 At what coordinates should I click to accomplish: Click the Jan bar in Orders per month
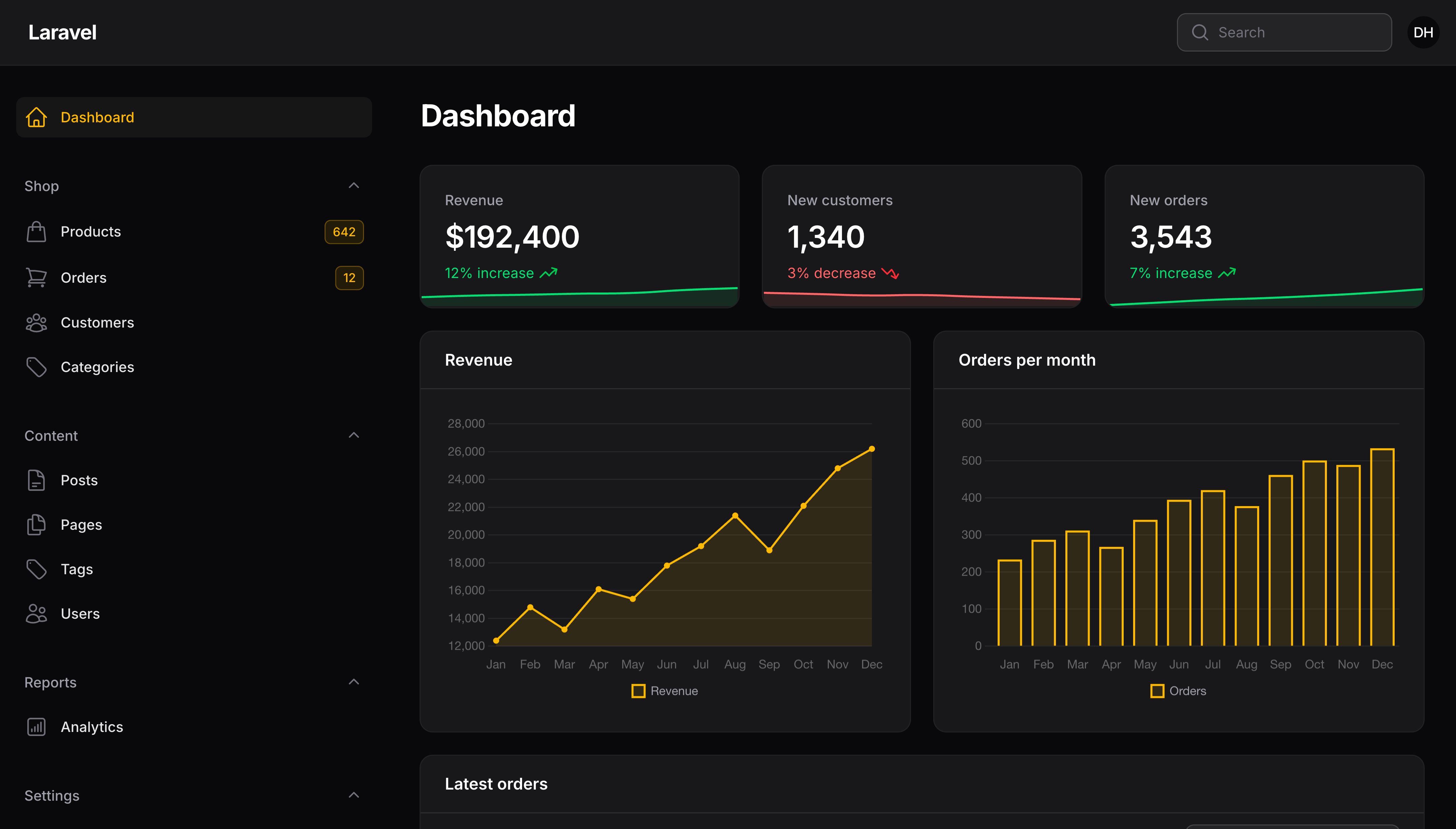coord(1009,603)
